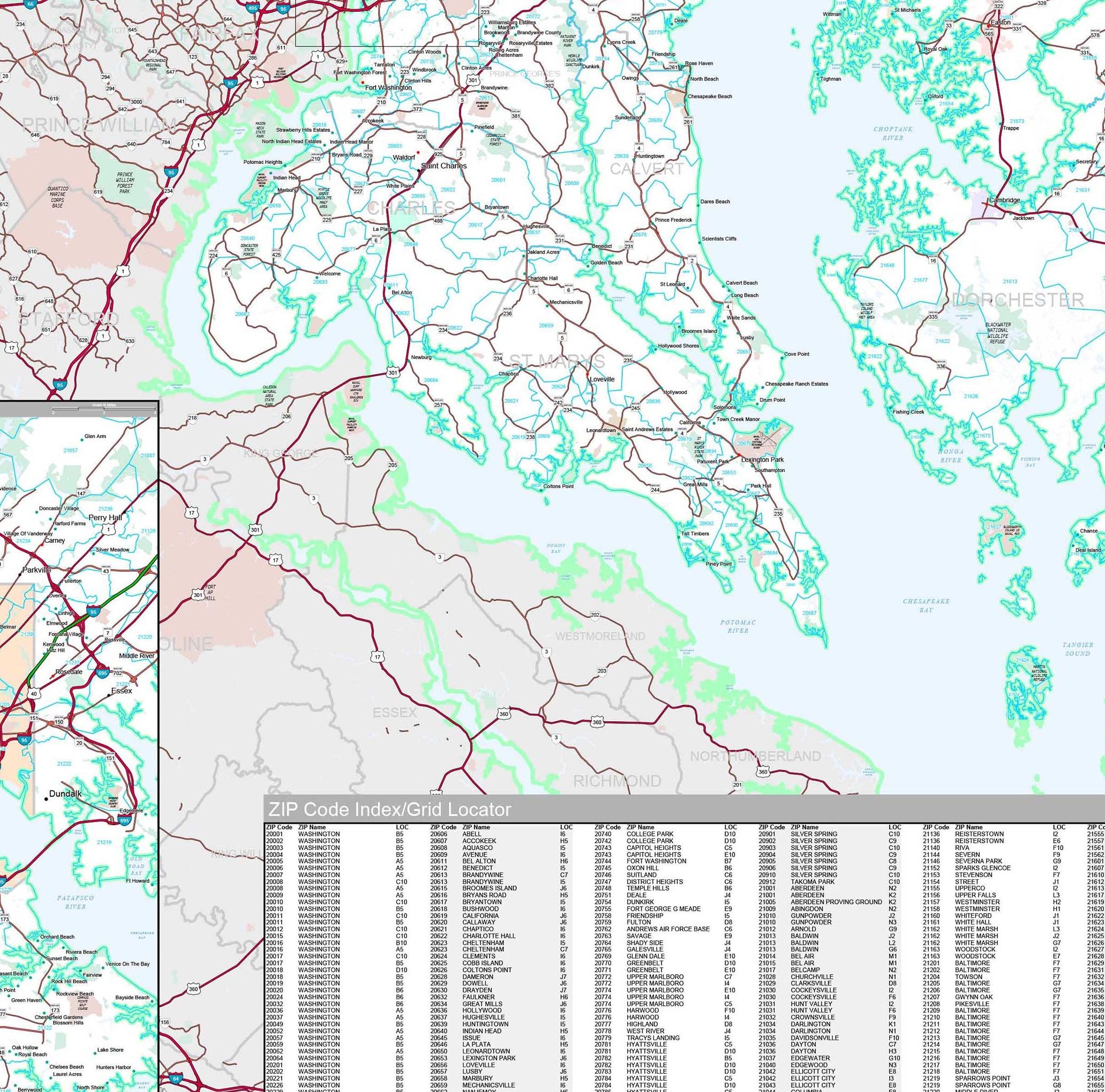The height and width of the screenshot is (1092, 1105).
Task: Click the "KING GEORGE" county name
Action: point(281,454)
